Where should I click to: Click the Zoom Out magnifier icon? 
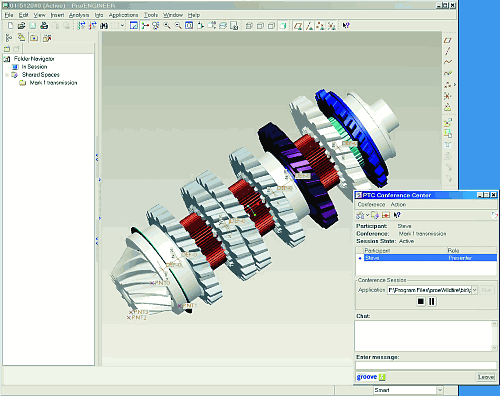[x=178, y=26]
